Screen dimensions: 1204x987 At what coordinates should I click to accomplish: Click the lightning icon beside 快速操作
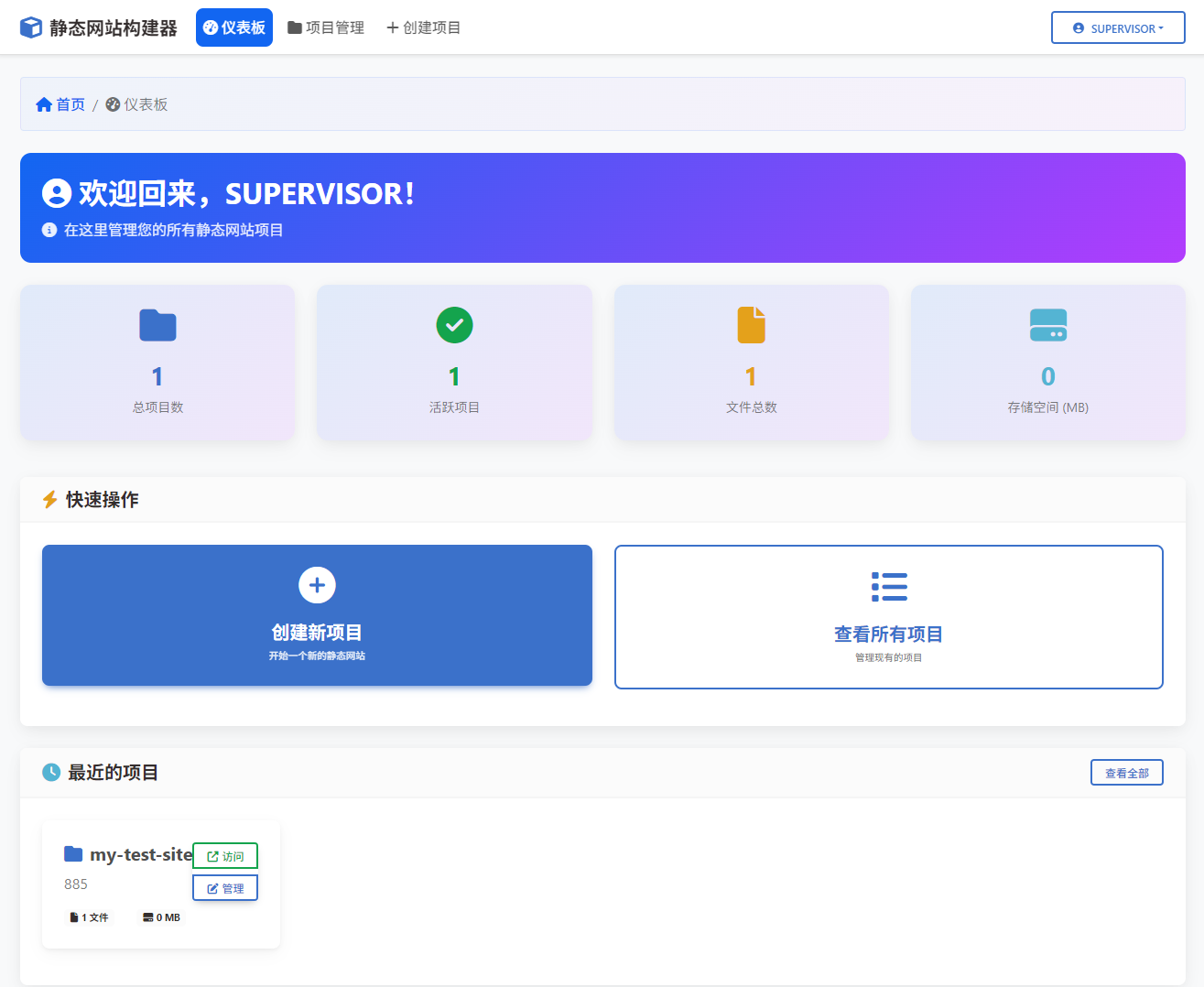[50, 500]
